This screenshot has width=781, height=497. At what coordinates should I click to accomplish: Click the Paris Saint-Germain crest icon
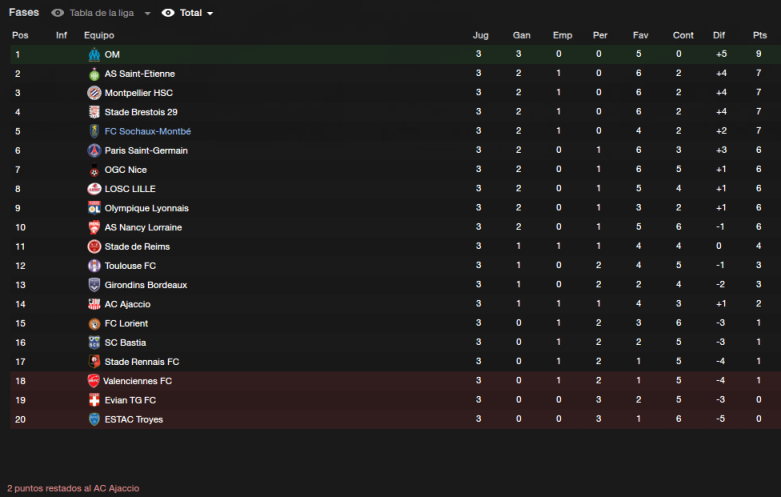(x=94, y=150)
